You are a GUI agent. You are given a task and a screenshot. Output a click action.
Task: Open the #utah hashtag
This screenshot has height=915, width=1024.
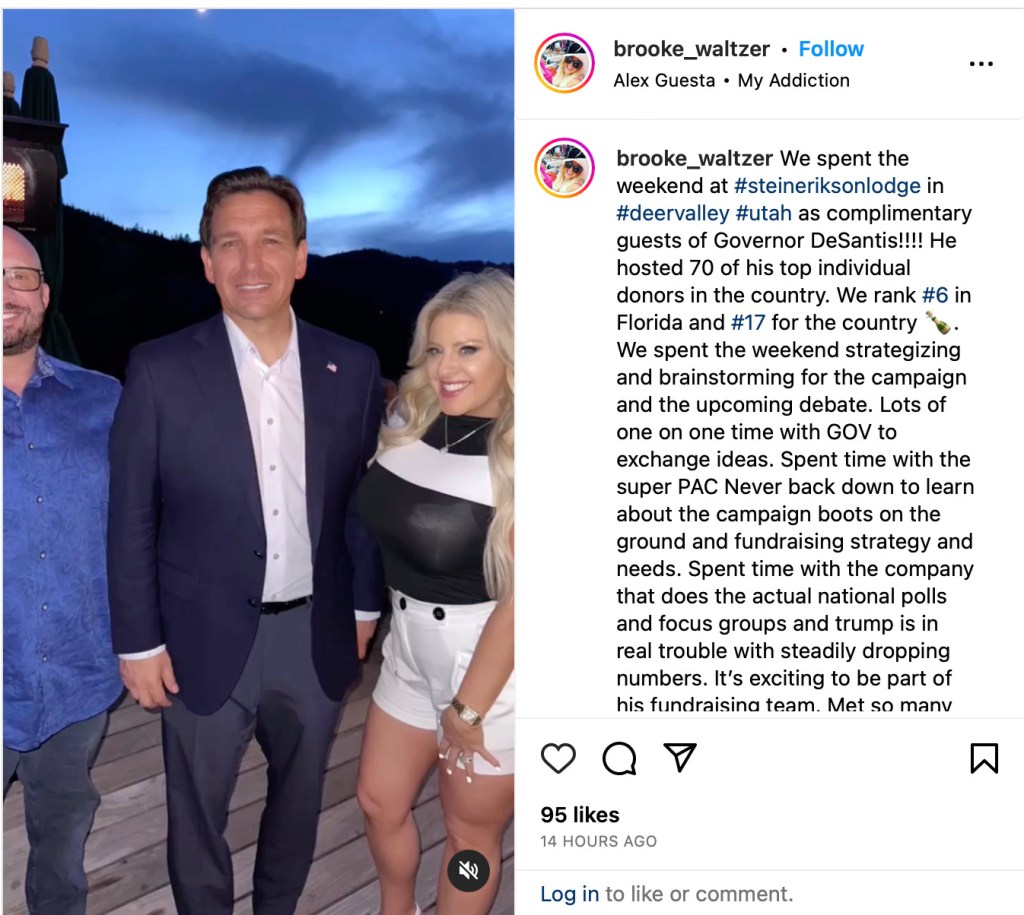click(x=763, y=214)
